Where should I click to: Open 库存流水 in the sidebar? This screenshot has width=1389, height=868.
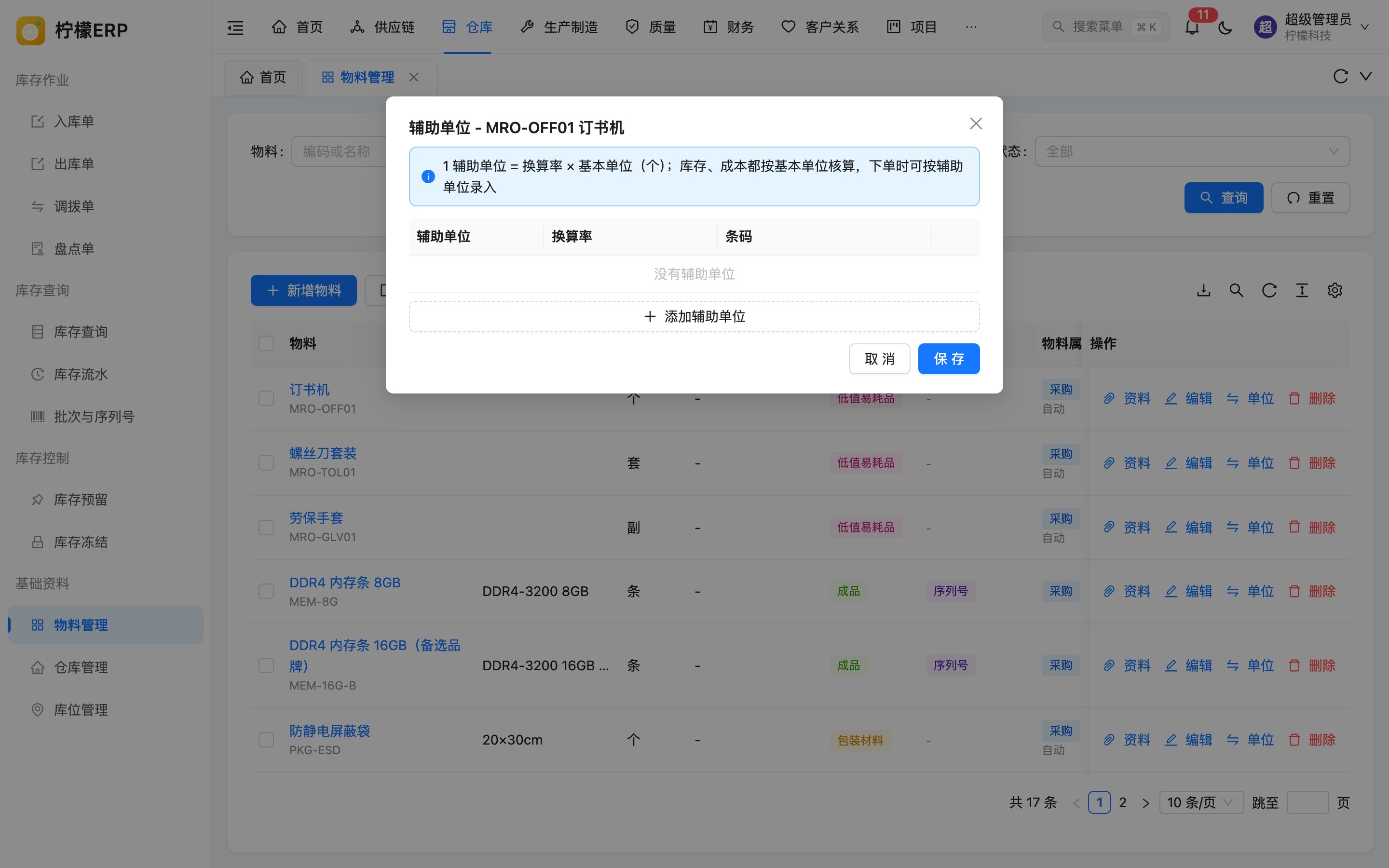click(106, 374)
